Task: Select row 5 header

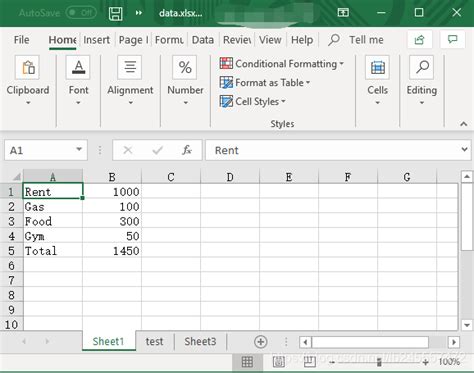Action: pos(11,251)
